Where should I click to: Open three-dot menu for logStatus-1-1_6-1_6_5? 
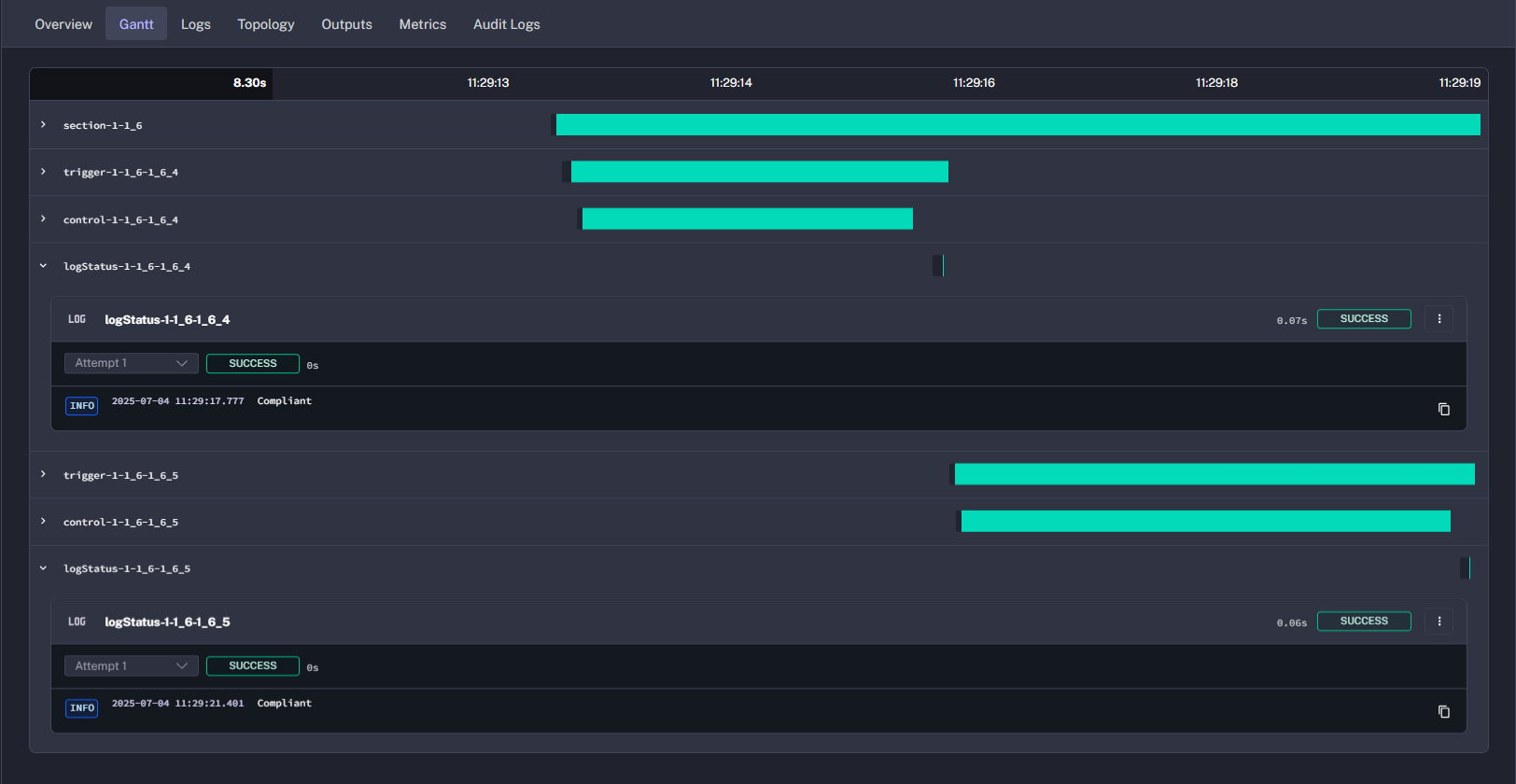[1439, 622]
